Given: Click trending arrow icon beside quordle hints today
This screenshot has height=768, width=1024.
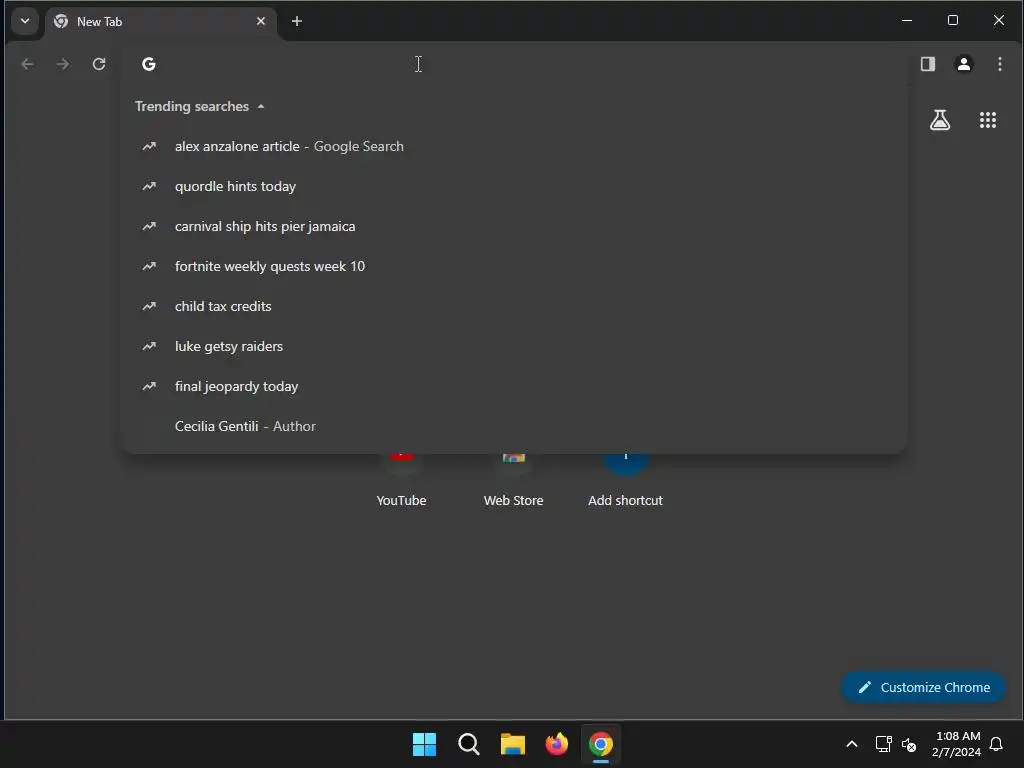Looking at the screenshot, I should tap(150, 186).
